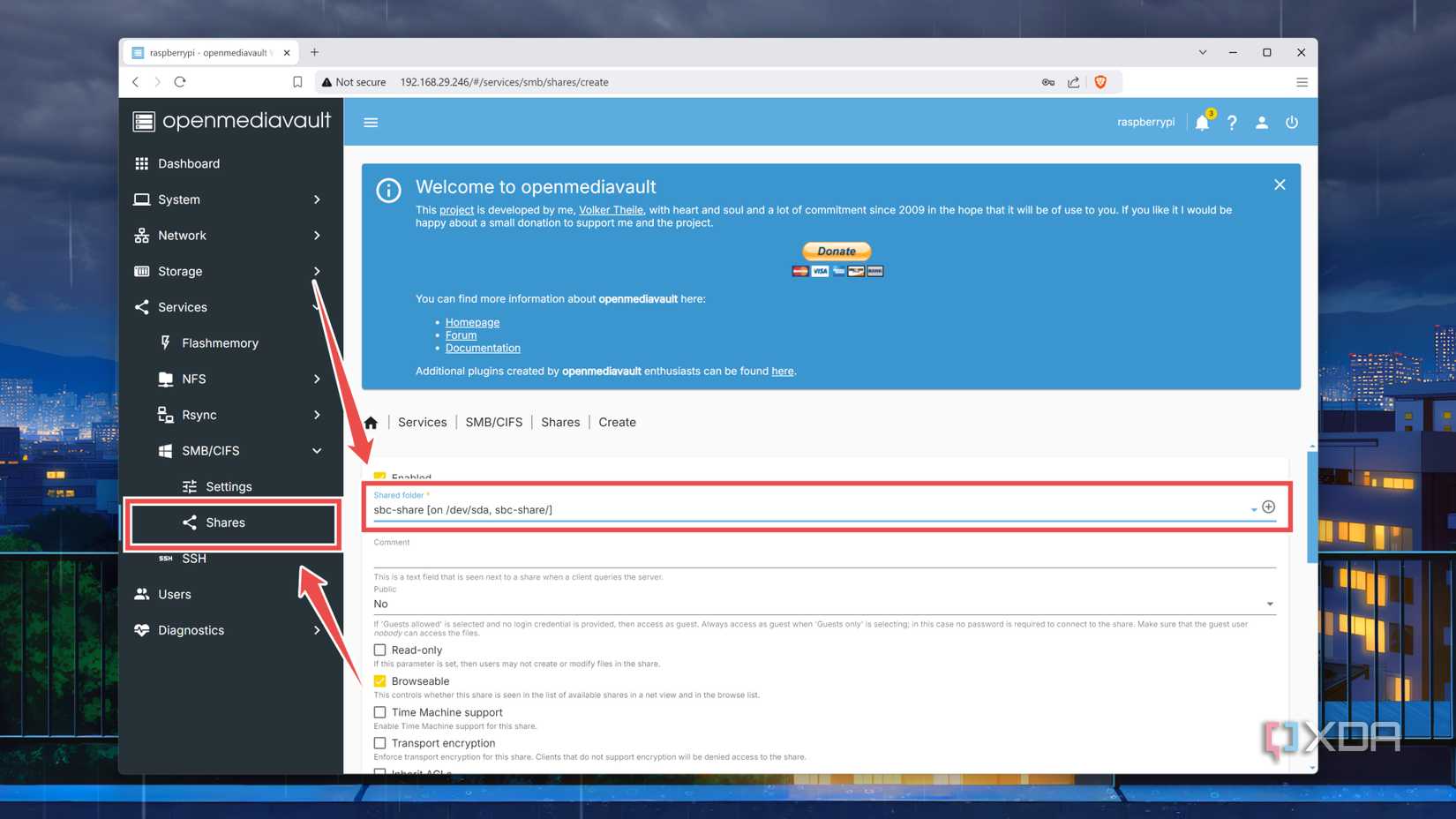Open the user account icon

click(x=1262, y=123)
